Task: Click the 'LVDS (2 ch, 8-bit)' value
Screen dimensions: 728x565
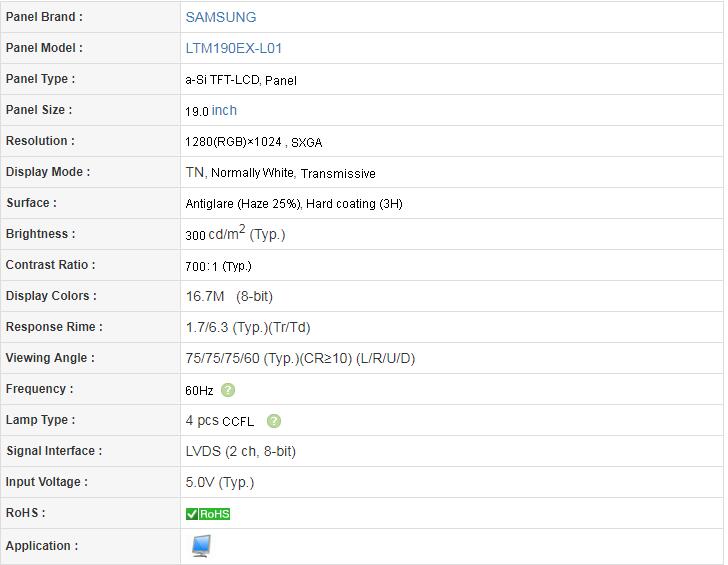Action: coord(240,451)
